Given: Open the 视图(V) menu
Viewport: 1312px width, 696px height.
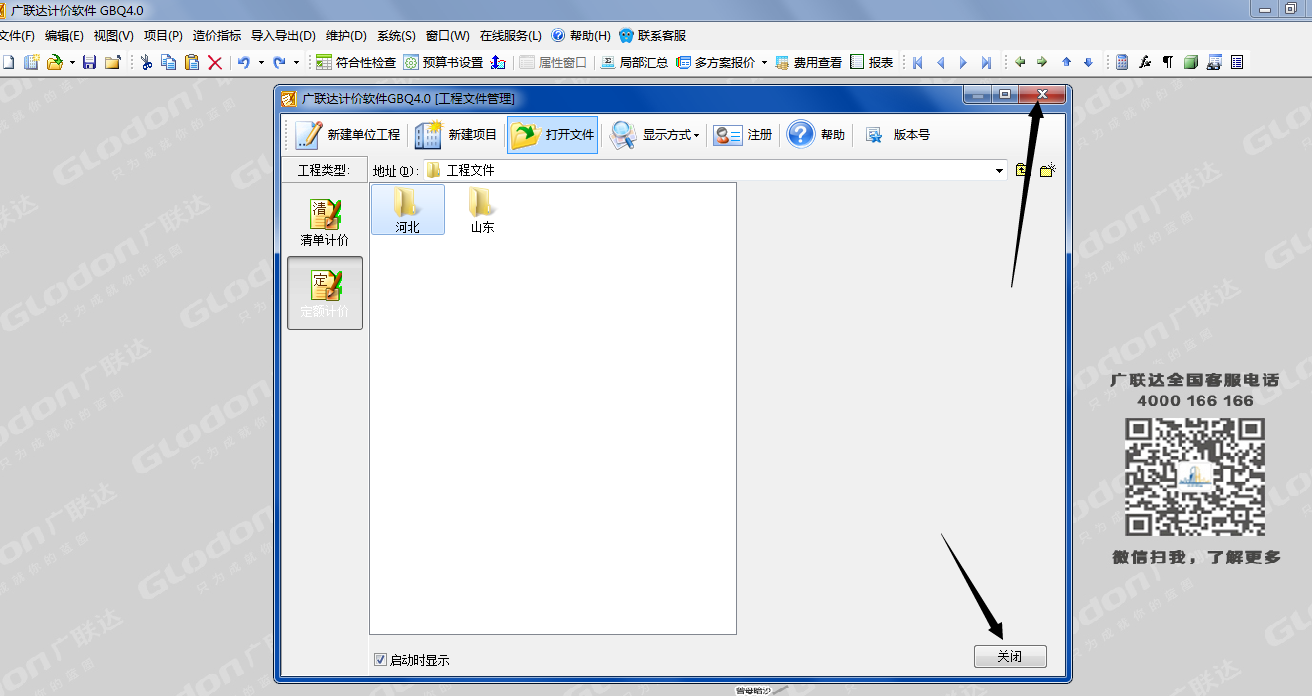Looking at the screenshot, I should click(113, 36).
